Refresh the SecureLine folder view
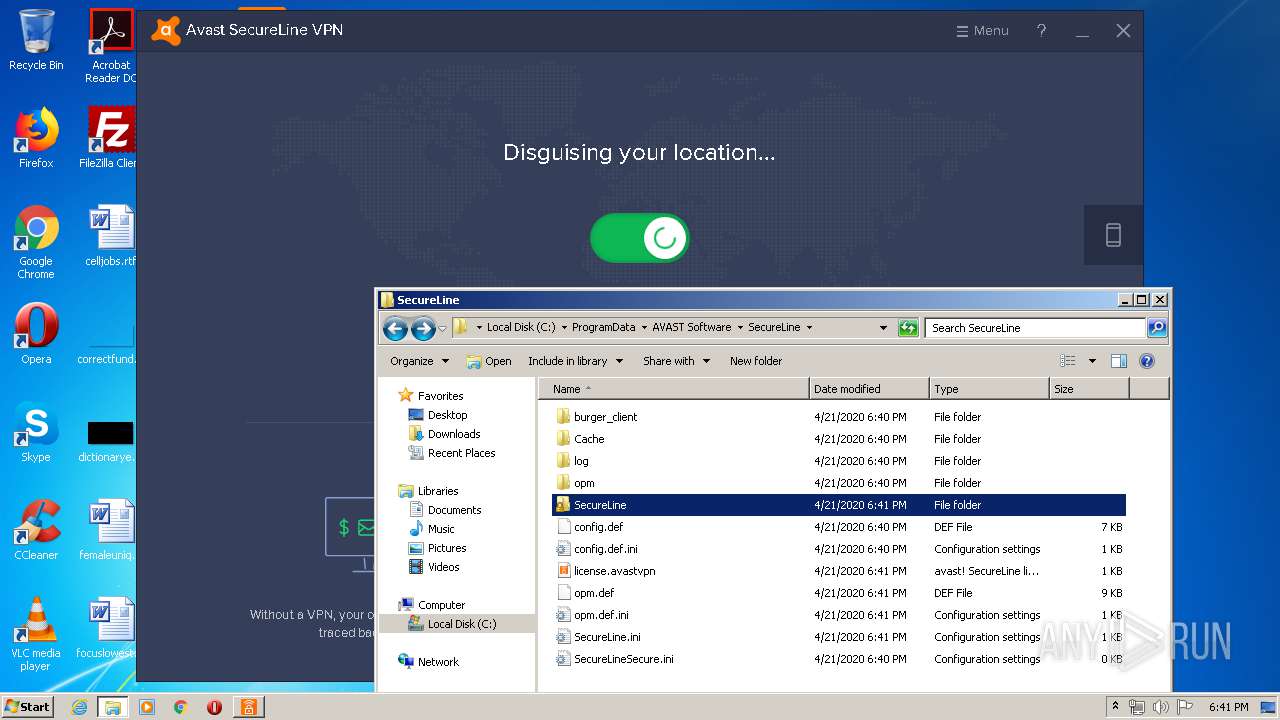 (x=908, y=327)
